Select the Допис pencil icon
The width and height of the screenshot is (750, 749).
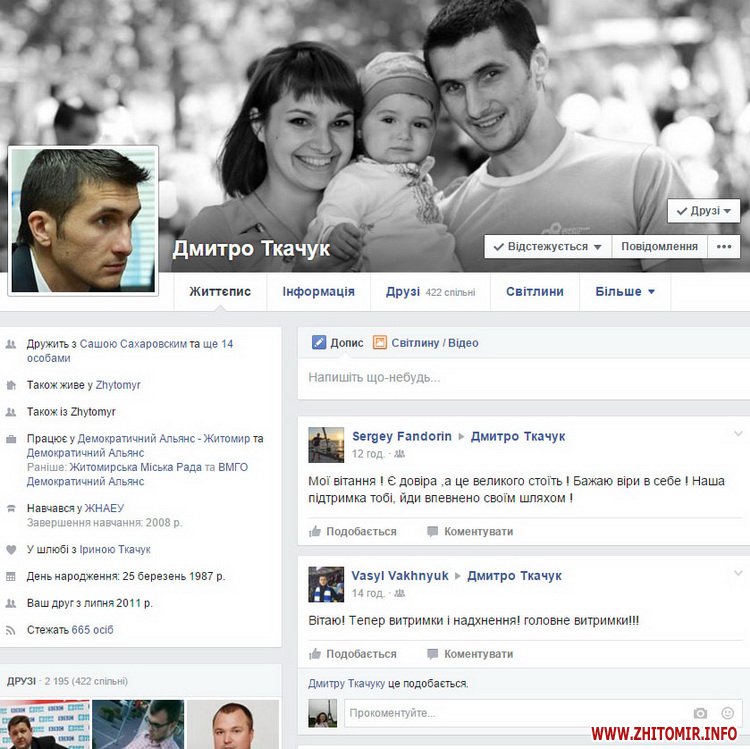point(319,343)
